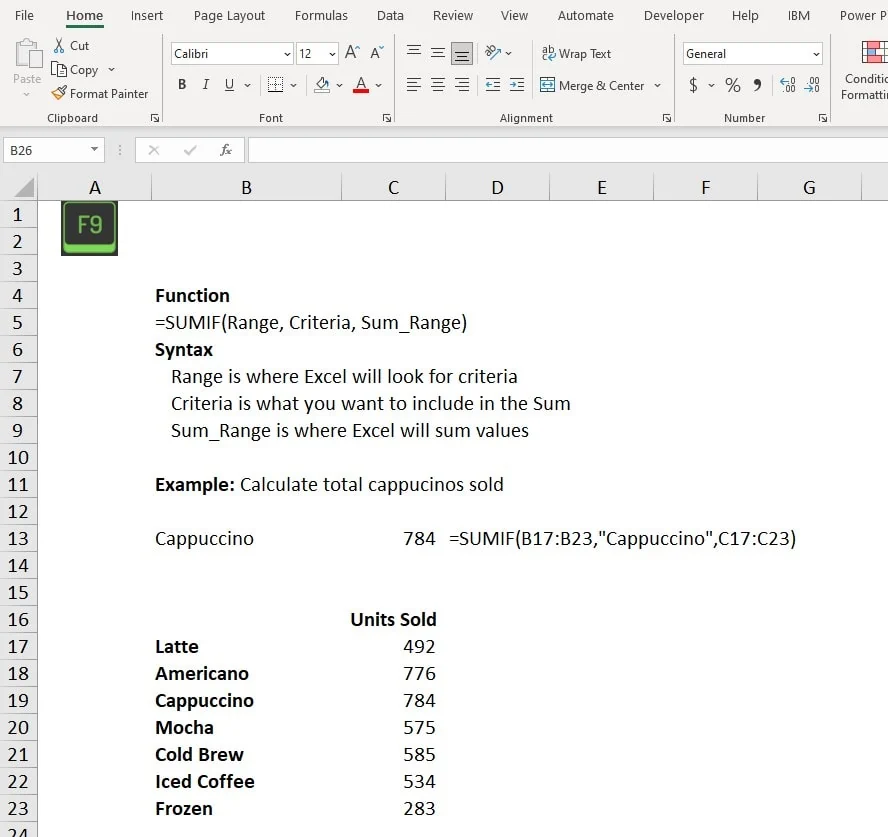Viewport: 888px width, 837px height.
Task: Open the Developer ribbon tab
Action: (x=673, y=15)
